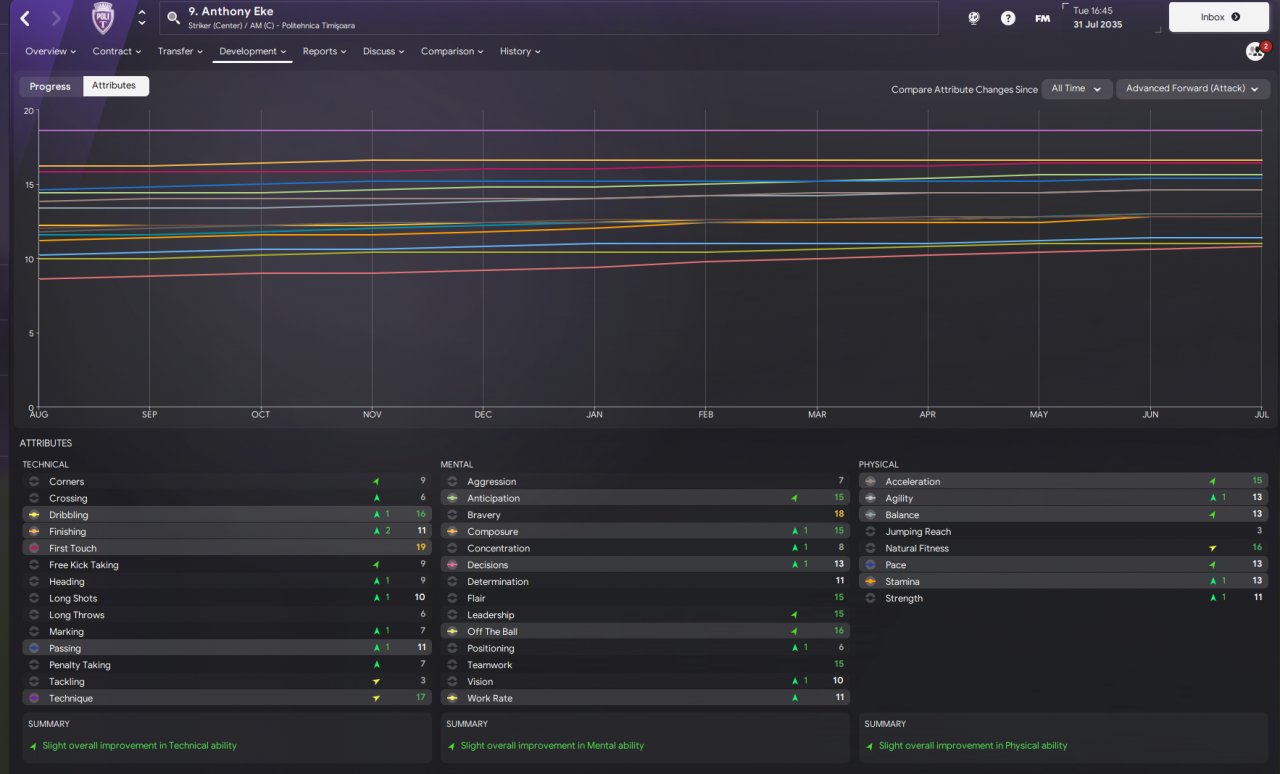Click the Long Throws circle icon
The height and width of the screenshot is (774, 1280).
(33, 615)
